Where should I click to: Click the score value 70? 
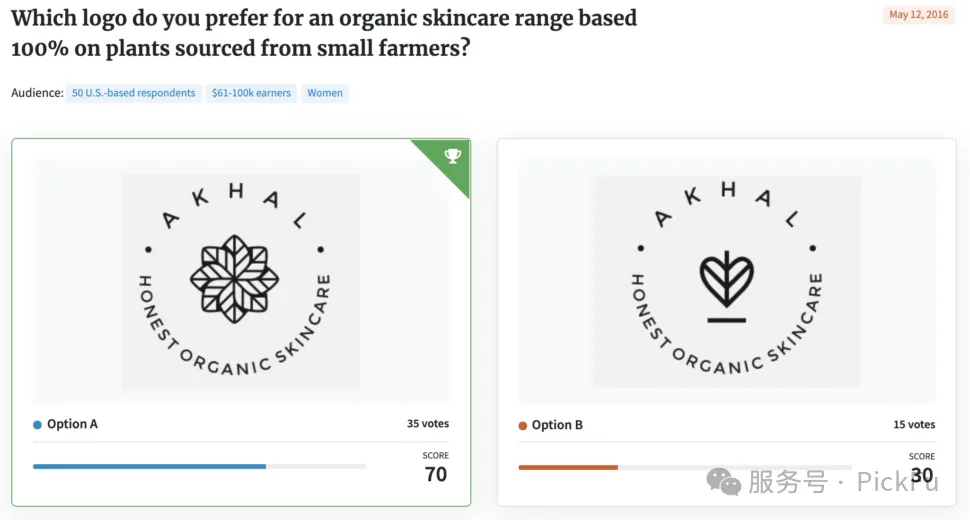436,474
